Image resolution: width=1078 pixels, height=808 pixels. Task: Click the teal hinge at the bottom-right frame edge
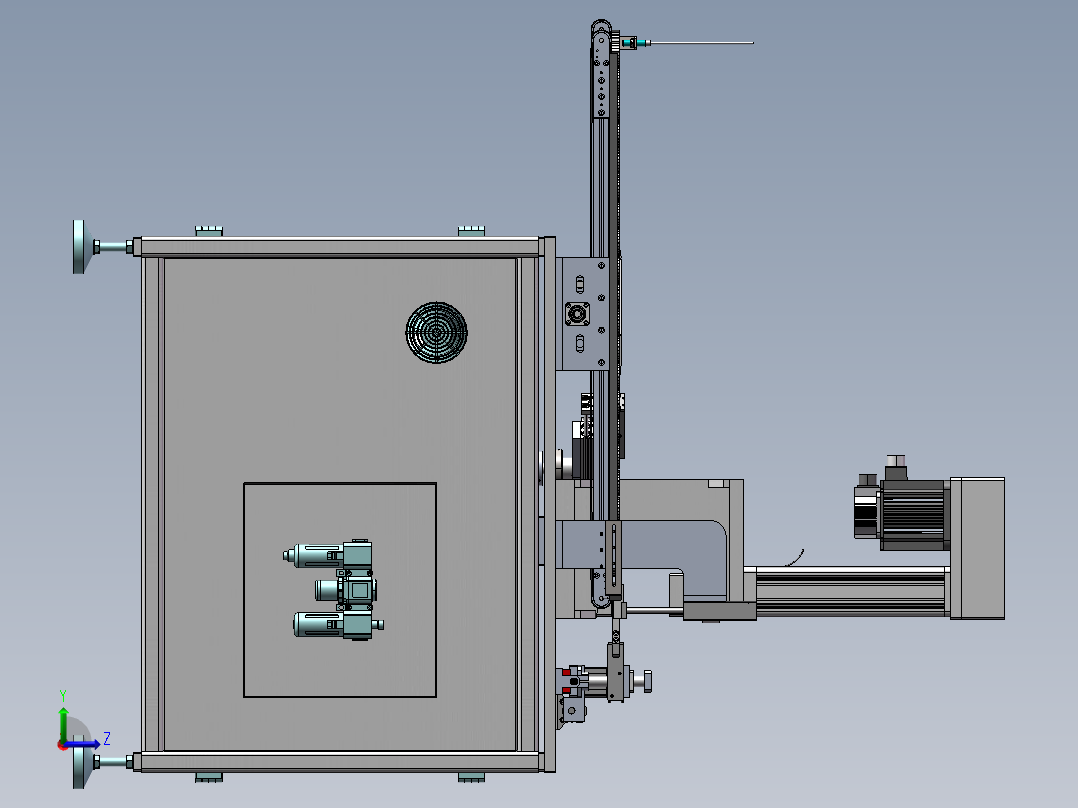click(x=471, y=777)
